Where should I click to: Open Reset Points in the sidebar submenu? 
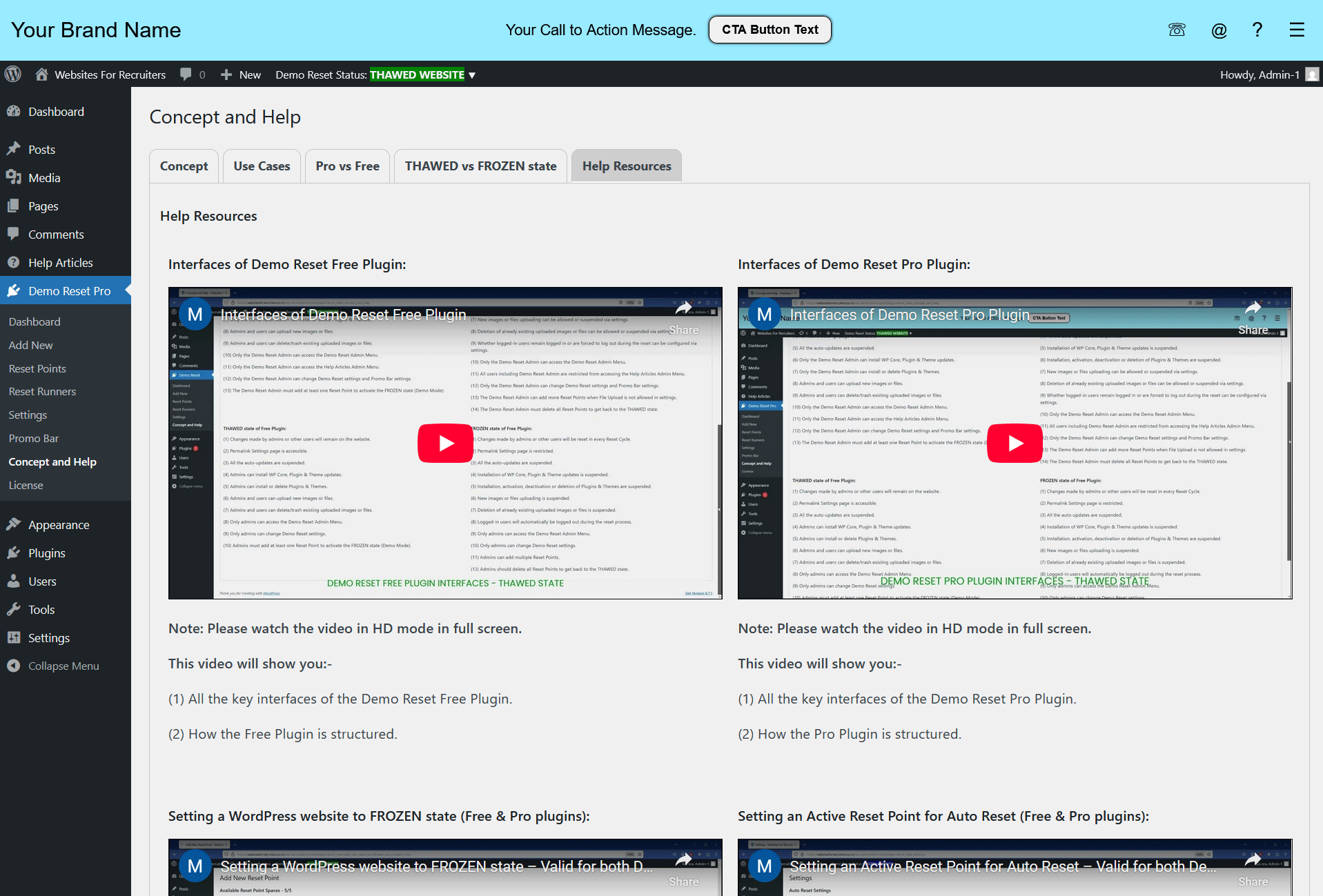click(37, 368)
